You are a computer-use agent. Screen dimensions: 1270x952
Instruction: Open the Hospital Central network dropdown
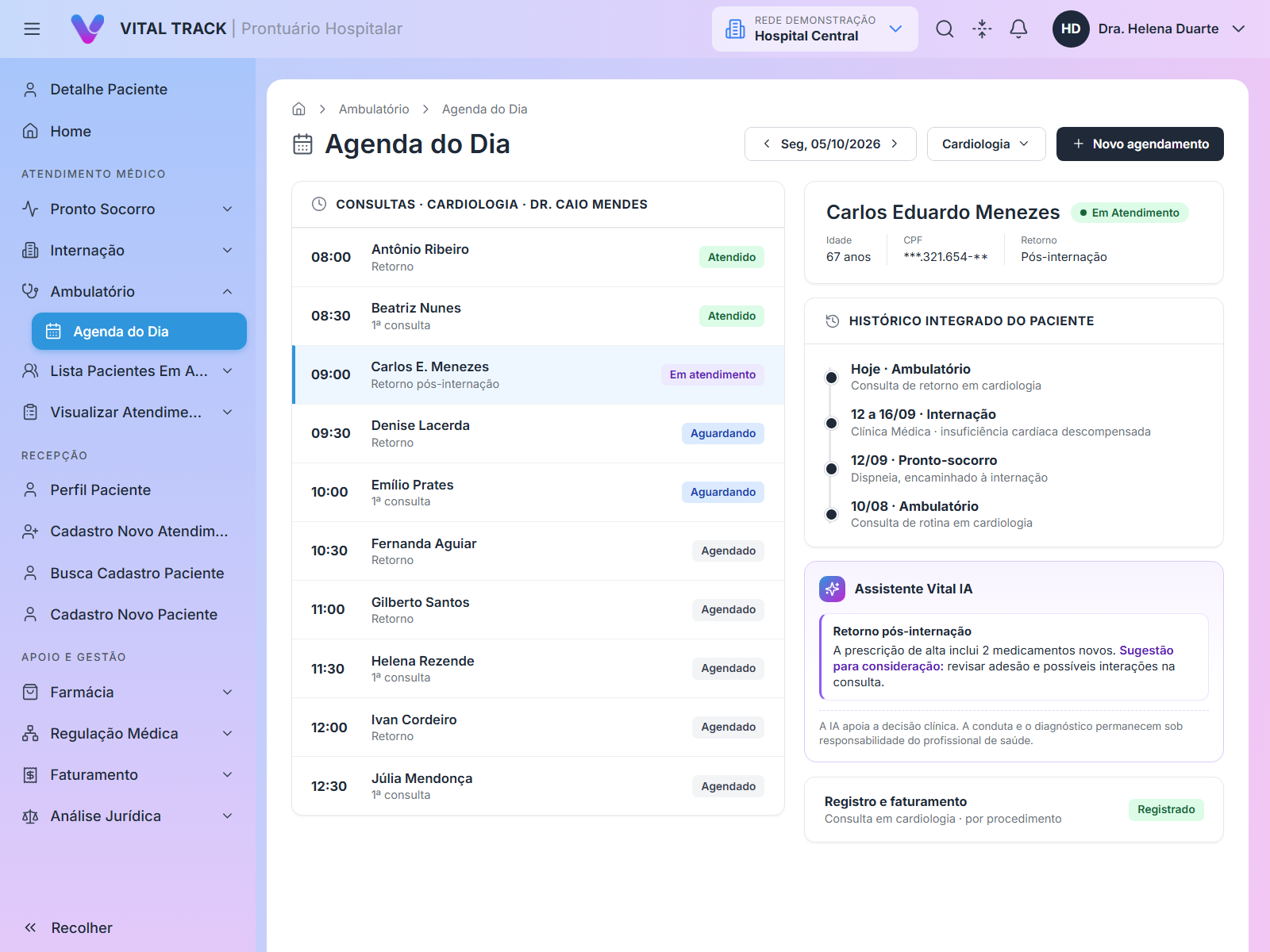pos(815,29)
